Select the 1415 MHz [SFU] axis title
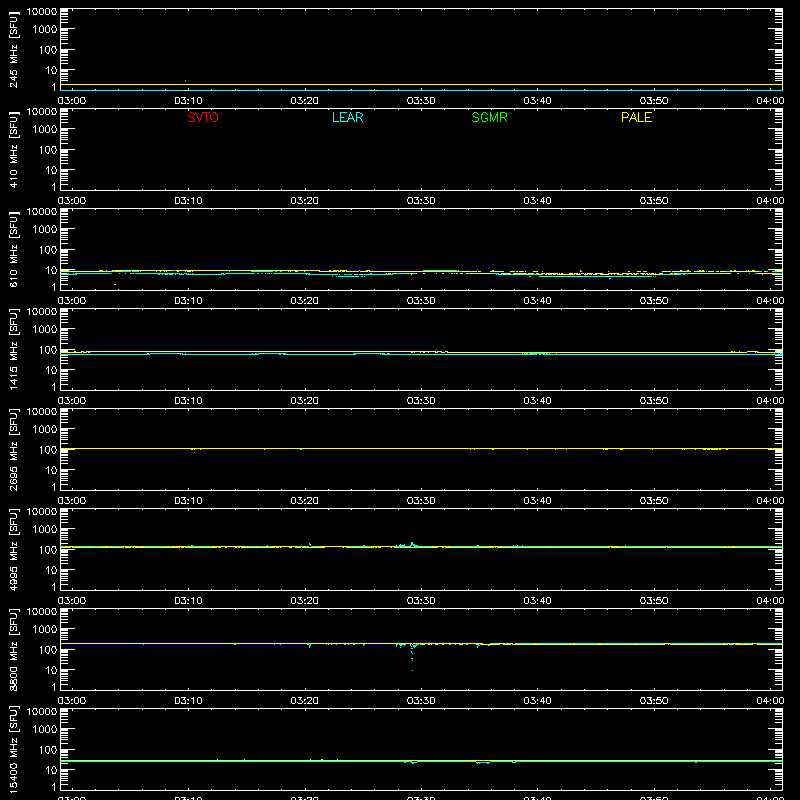The height and width of the screenshot is (800, 800). 13,349
